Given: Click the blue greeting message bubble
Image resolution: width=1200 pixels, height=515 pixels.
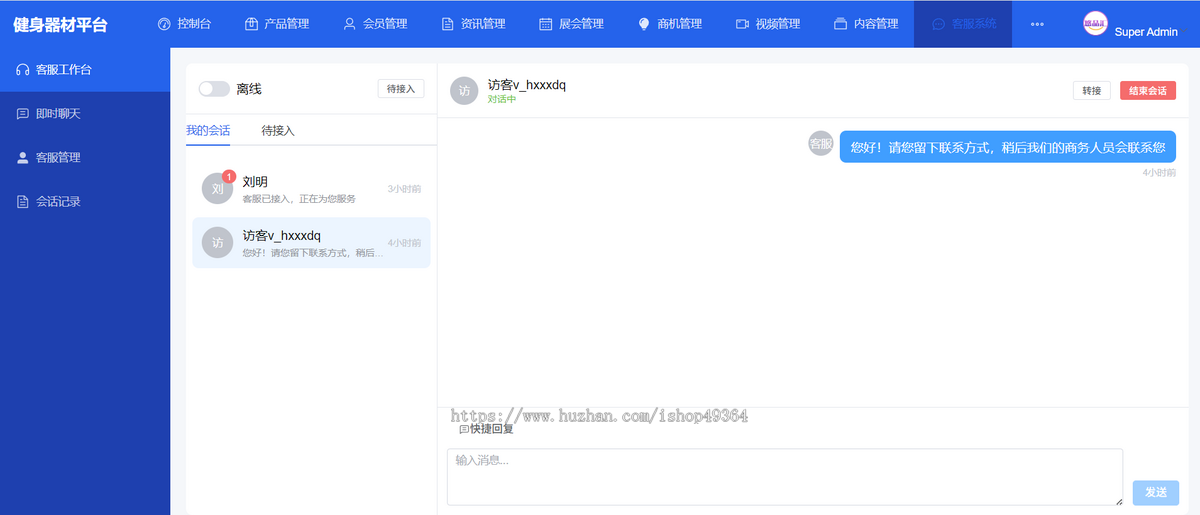Looking at the screenshot, I should (1008, 147).
